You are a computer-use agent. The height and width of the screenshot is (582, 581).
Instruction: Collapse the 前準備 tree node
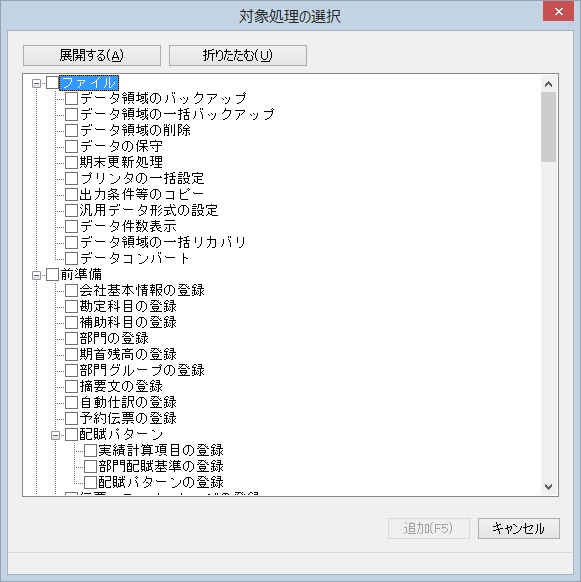[36, 275]
